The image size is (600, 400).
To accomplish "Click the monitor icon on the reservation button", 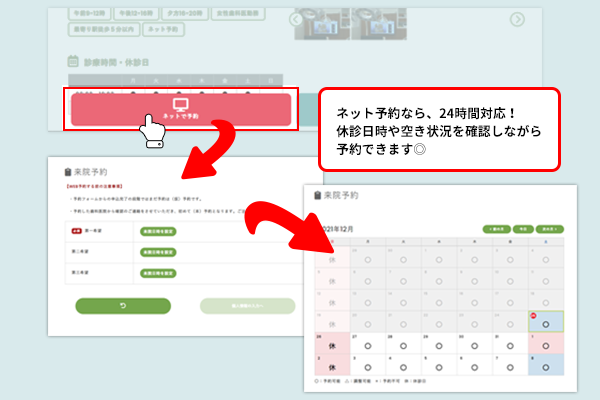I will [x=181, y=104].
